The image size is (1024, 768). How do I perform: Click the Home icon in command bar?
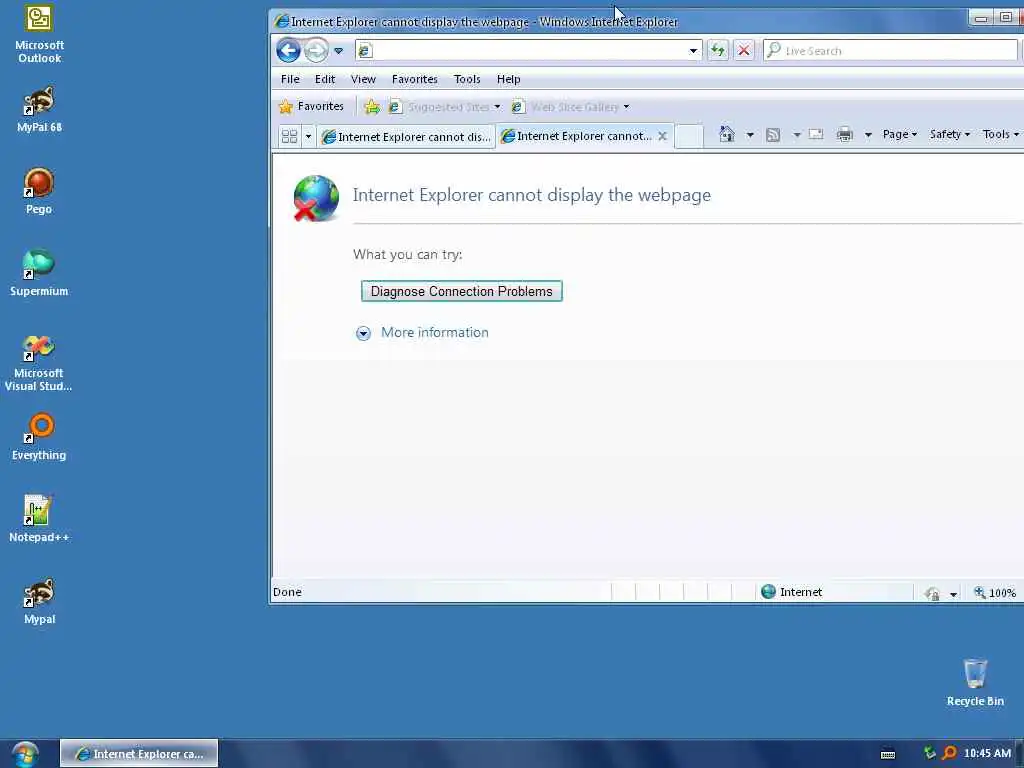point(726,135)
